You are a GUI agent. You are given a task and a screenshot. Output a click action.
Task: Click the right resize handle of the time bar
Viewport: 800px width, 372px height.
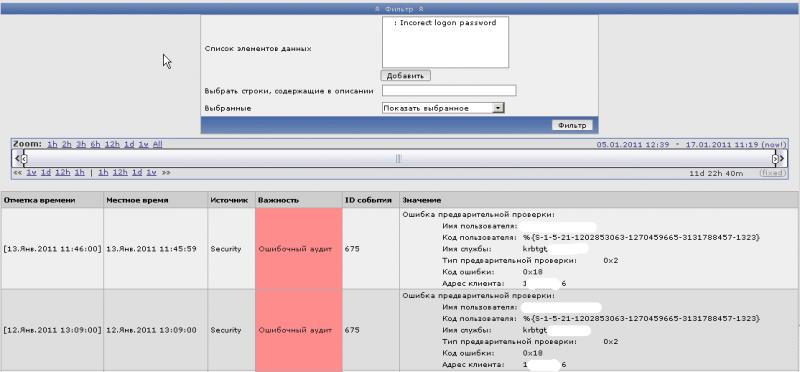775,159
